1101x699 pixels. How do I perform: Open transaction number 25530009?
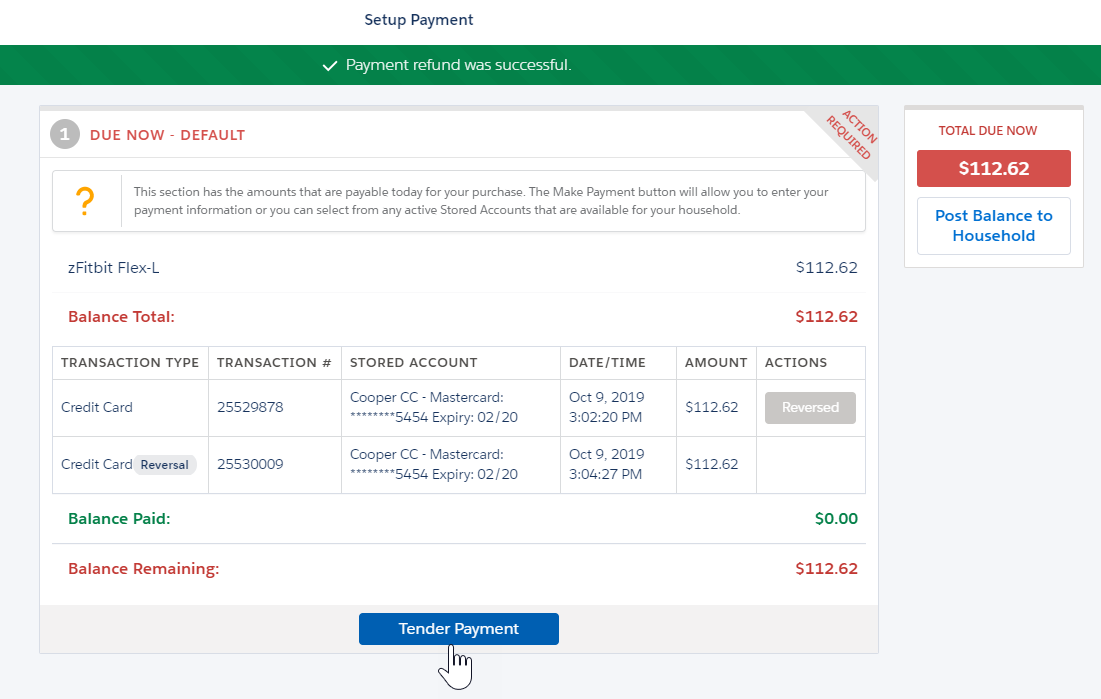pyautogui.click(x=251, y=464)
